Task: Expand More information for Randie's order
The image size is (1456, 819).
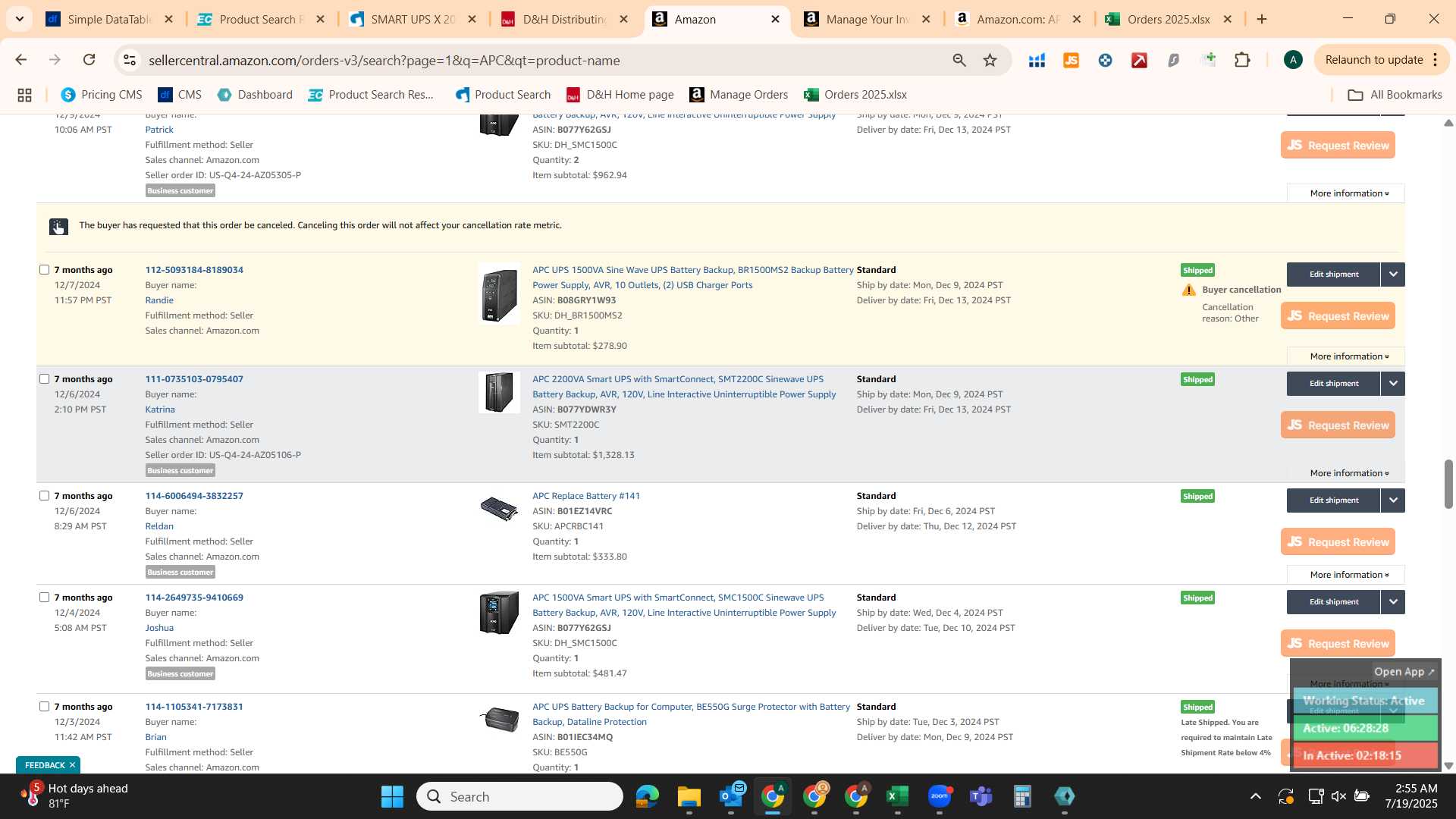Action: tap(1346, 356)
